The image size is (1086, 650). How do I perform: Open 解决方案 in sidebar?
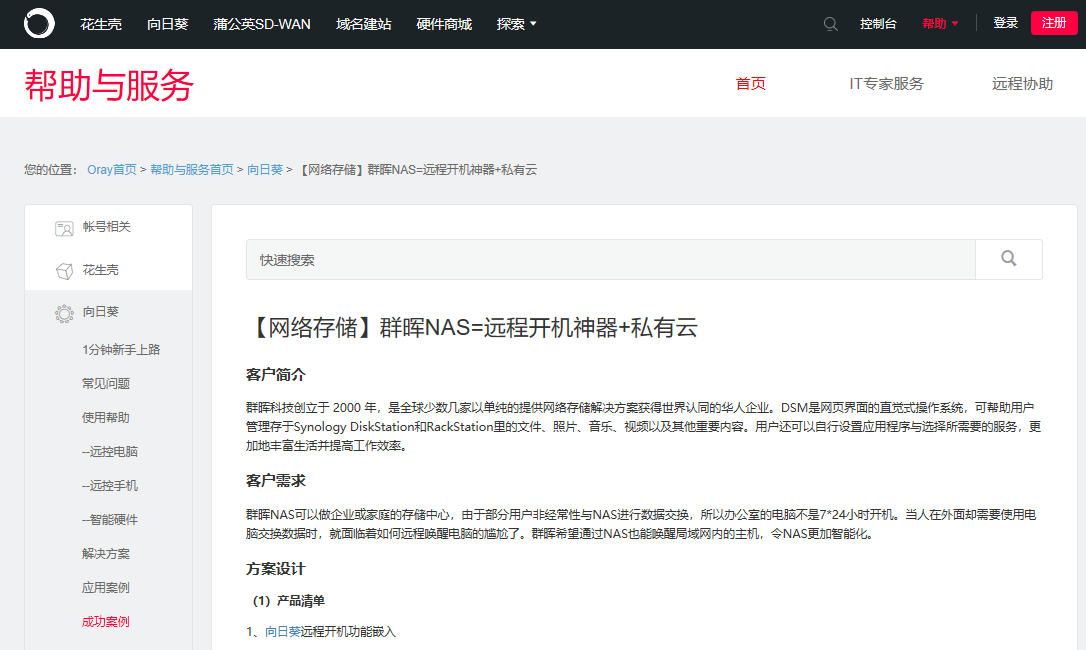[x=106, y=554]
